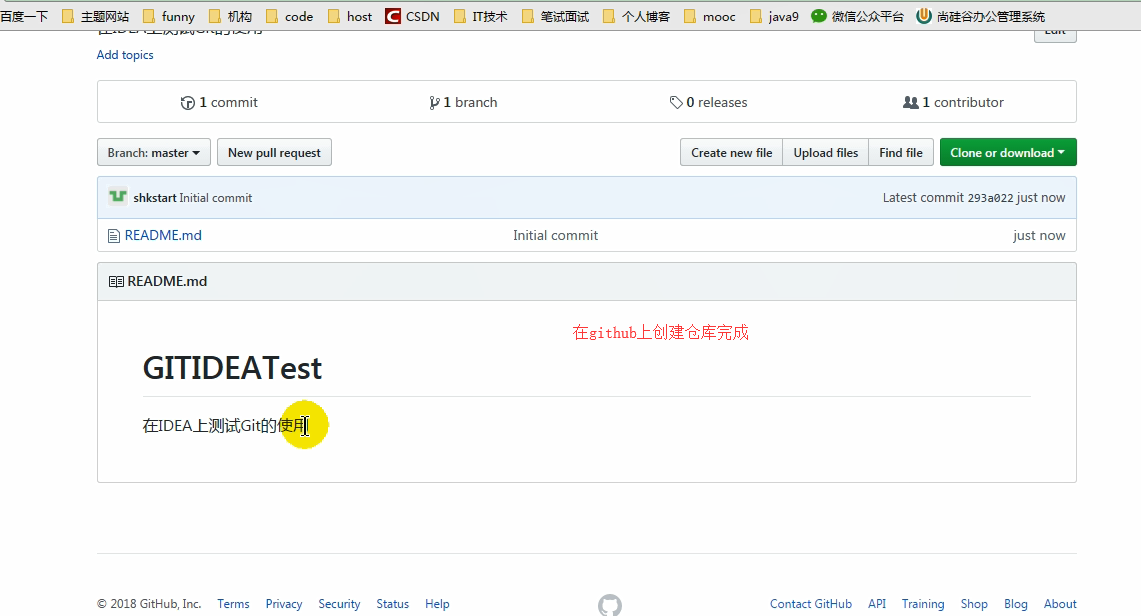Screen dimensions: 1141x616
Task: Click the shkstart avatar image
Action: tap(118, 196)
